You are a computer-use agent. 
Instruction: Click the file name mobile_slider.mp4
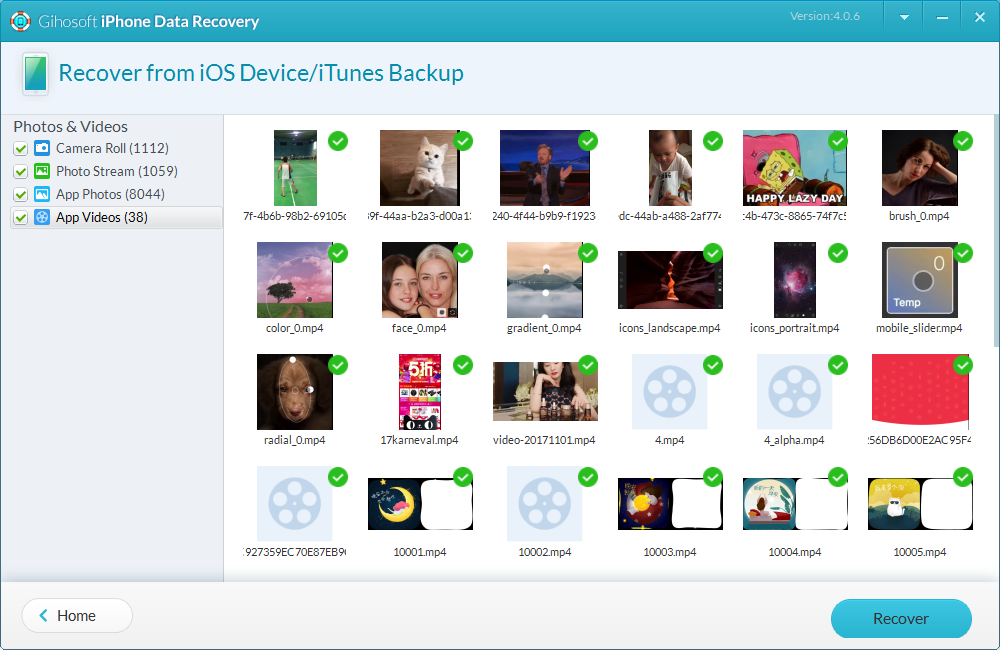point(919,328)
